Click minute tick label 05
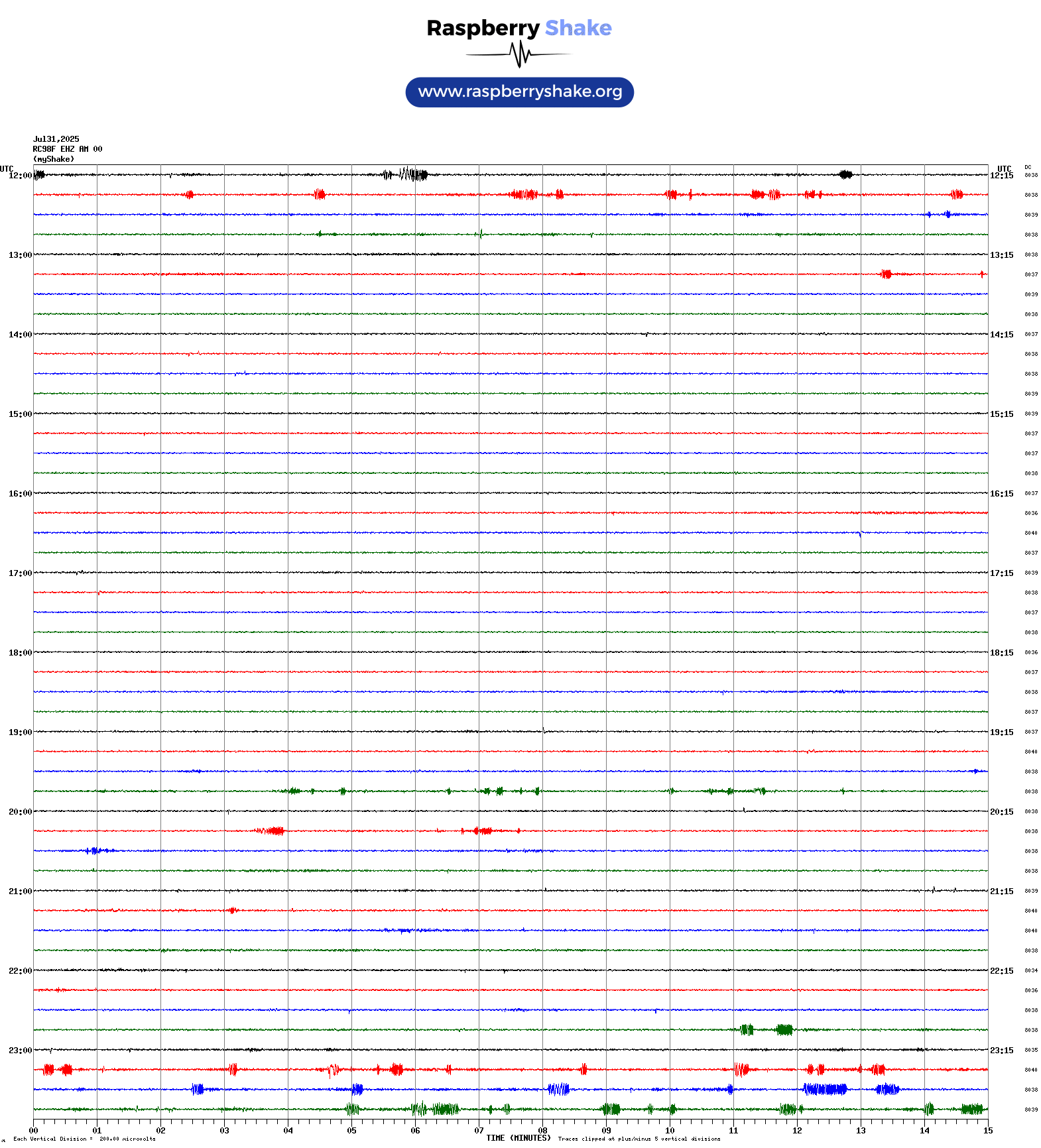 point(352,1131)
